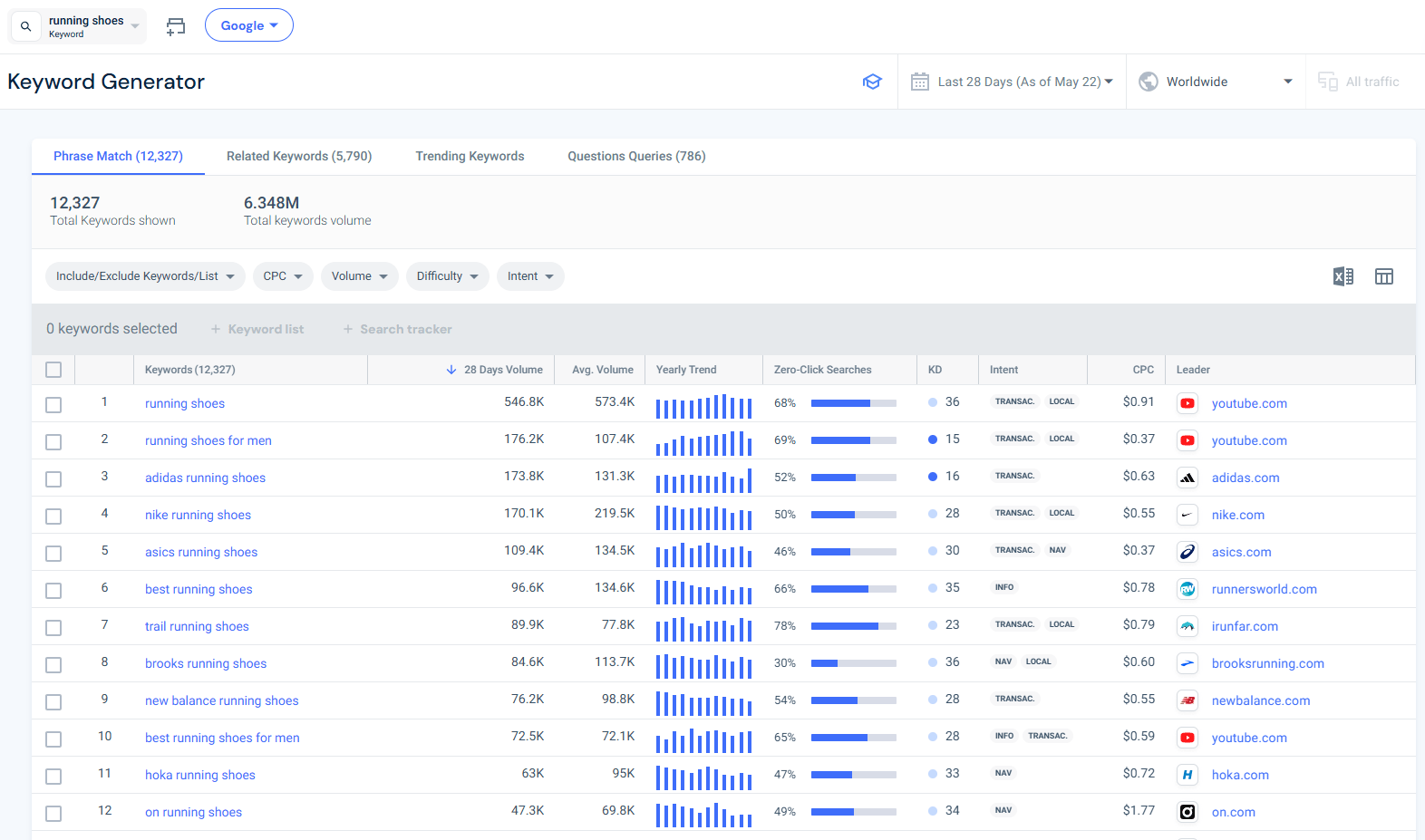Viewport: 1425px width, 840px height.
Task: Click the New Balance leader logo
Action: point(1187,700)
